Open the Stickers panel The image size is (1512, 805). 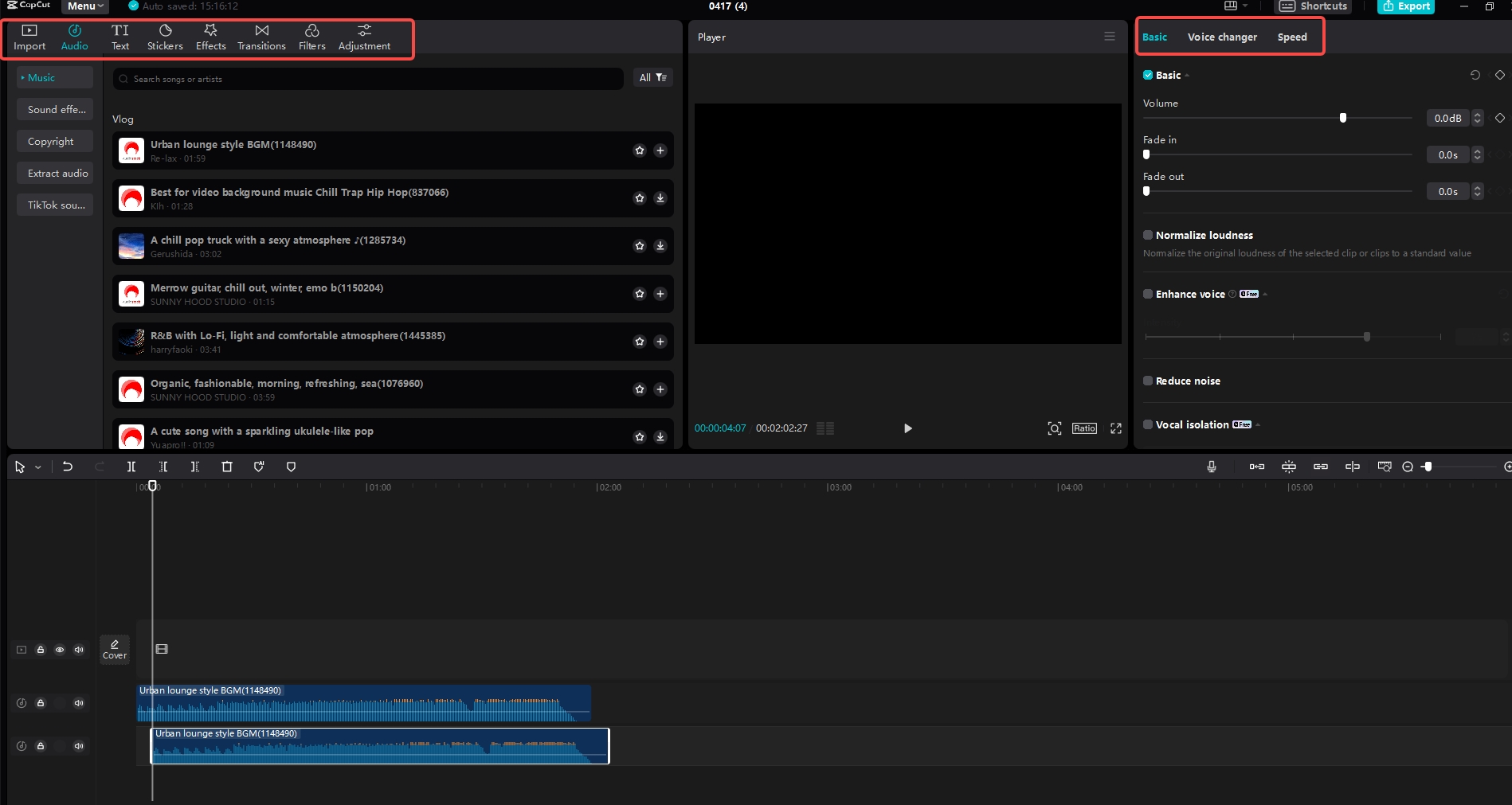[165, 37]
